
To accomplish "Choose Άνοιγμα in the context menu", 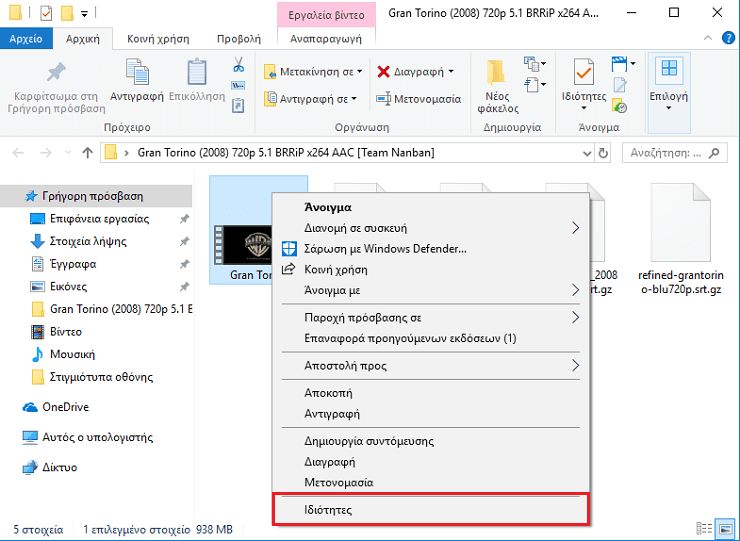I will click(x=430, y=207).
